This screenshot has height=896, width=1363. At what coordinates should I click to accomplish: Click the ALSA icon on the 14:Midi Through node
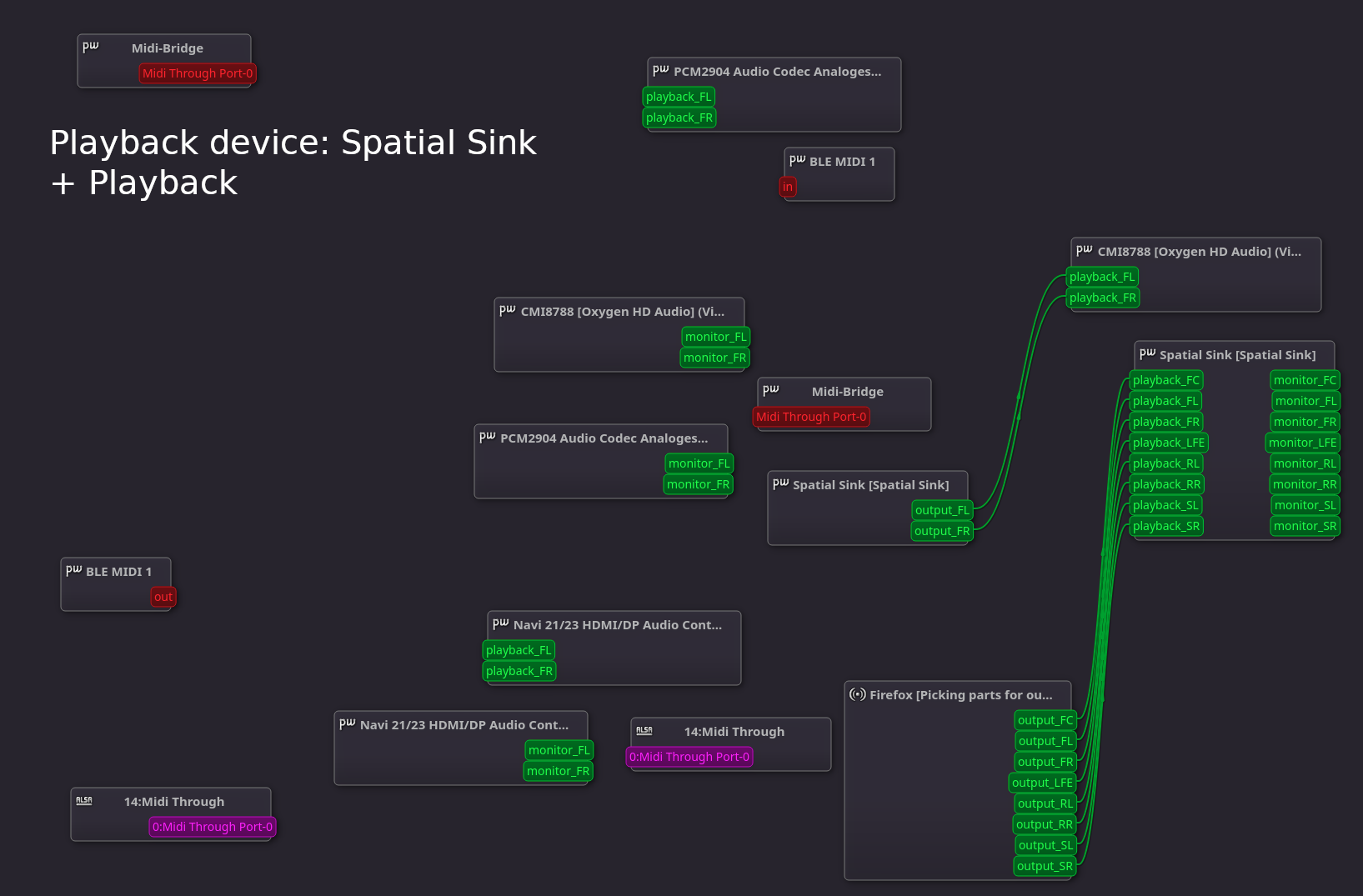point(83,799)
